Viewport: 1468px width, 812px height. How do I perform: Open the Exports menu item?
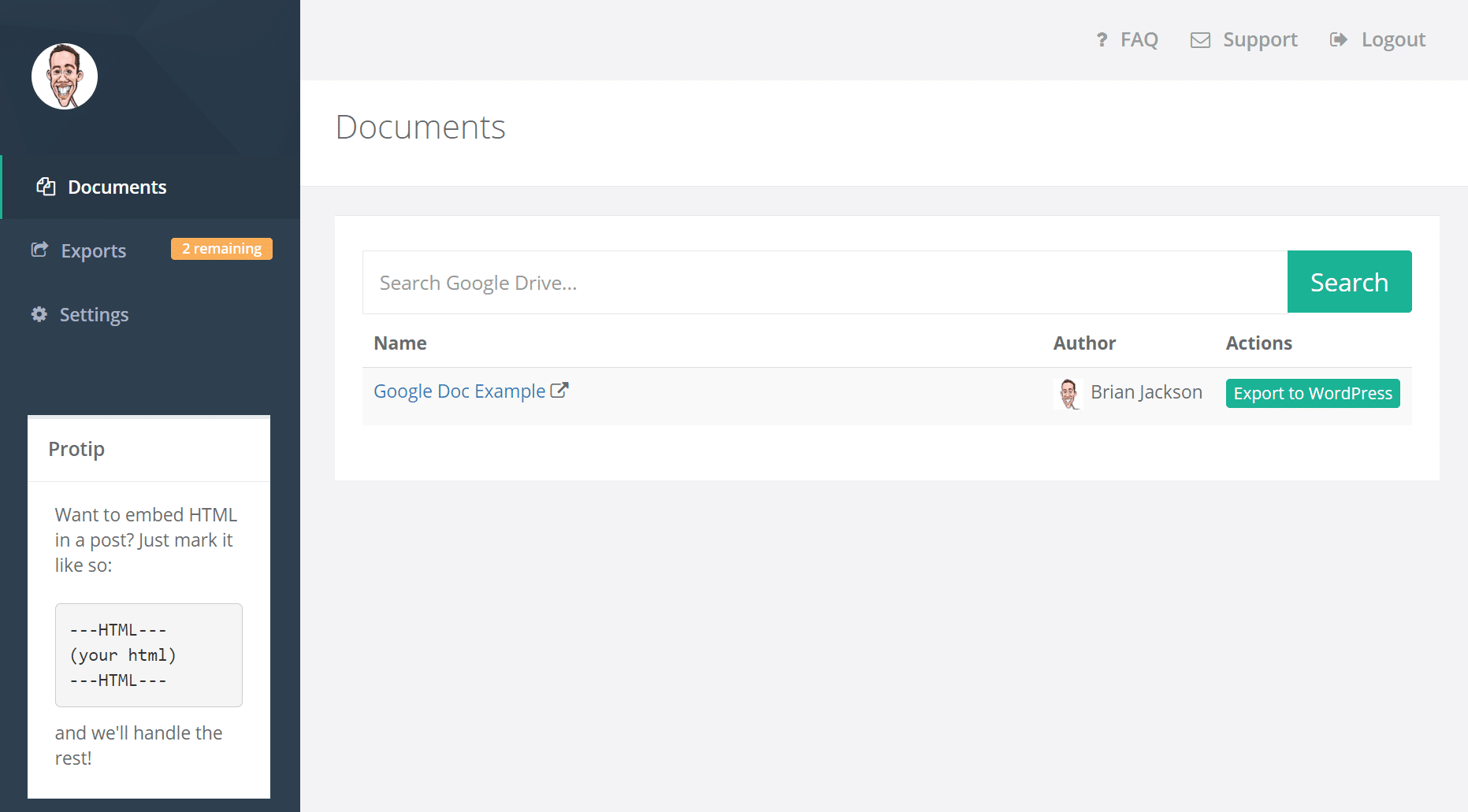(93, 250)
